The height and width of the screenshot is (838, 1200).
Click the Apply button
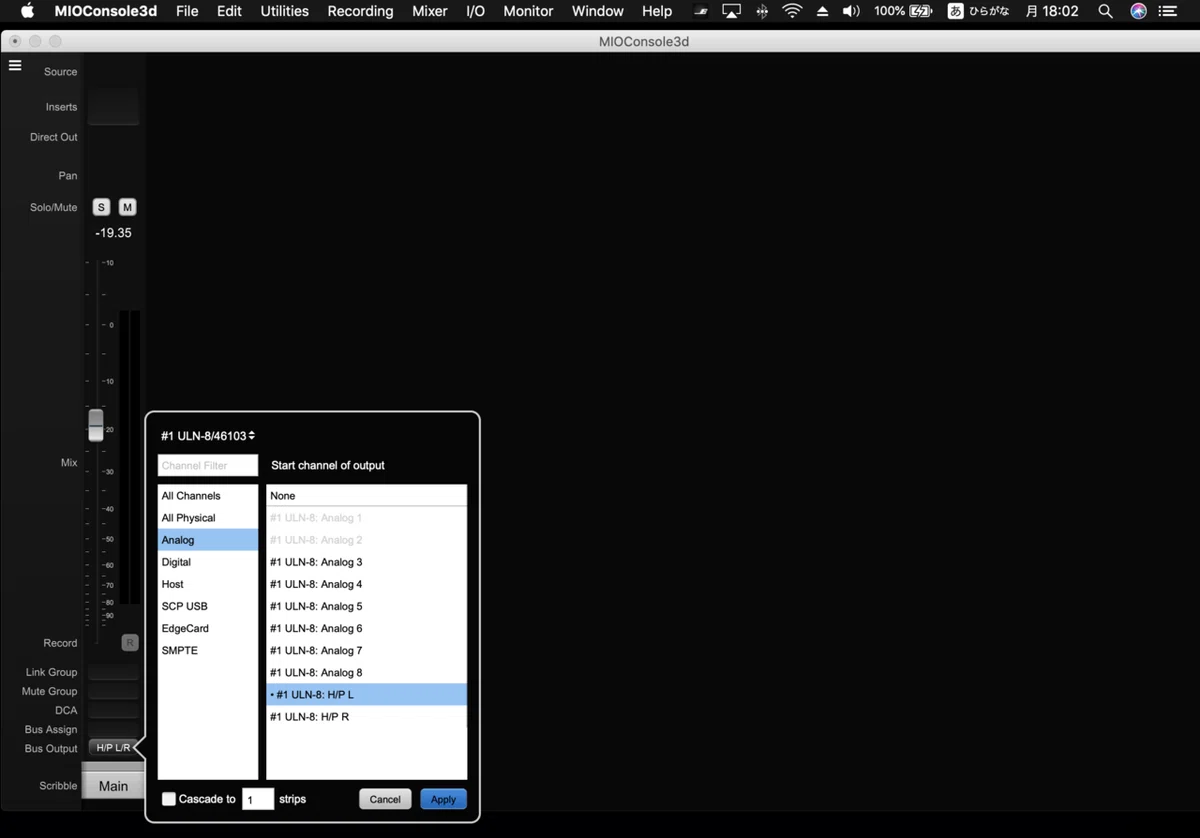[x=443, y=799]
